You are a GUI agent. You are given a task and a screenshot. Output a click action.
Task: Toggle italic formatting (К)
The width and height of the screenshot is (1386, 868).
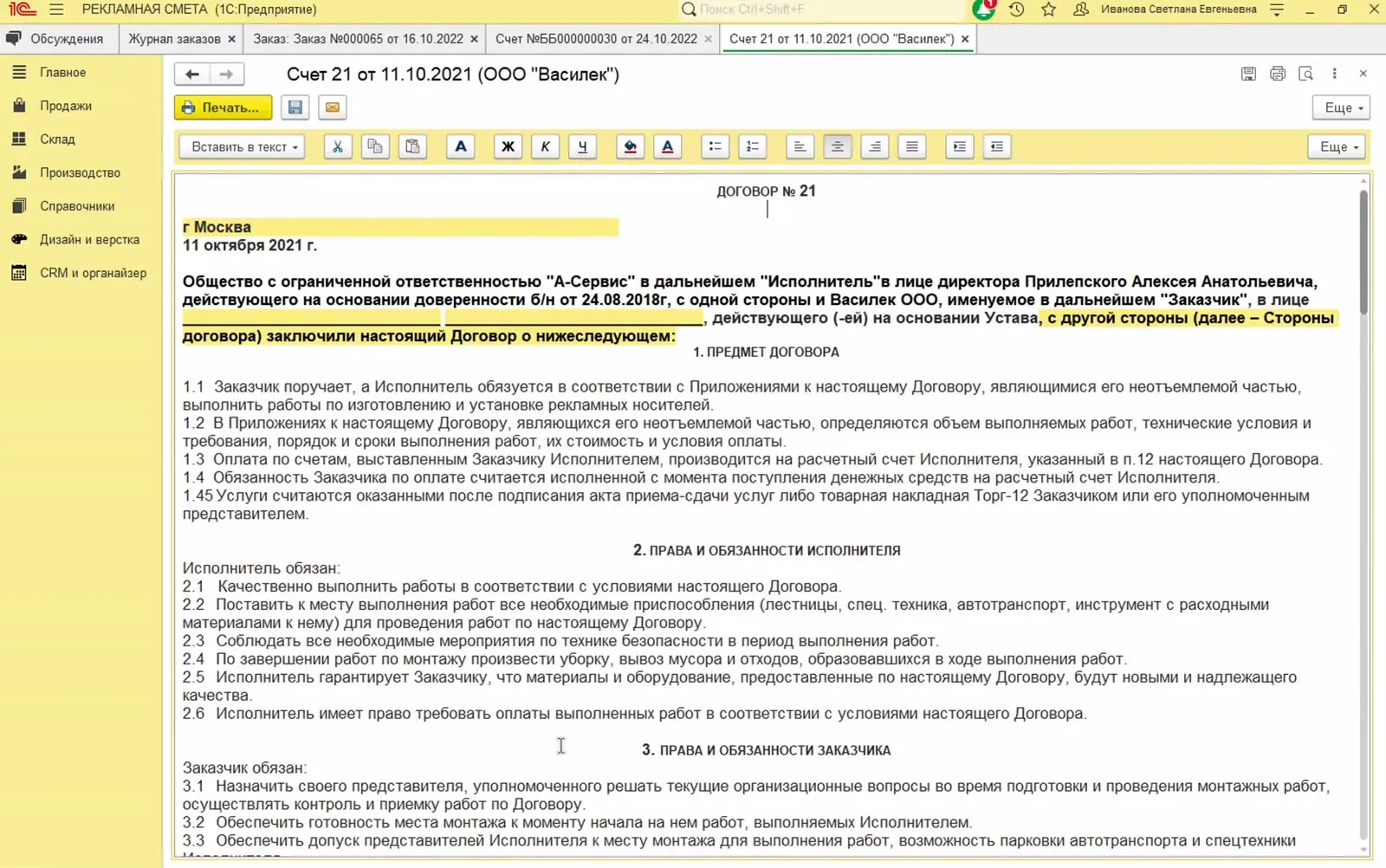(545, 146)
